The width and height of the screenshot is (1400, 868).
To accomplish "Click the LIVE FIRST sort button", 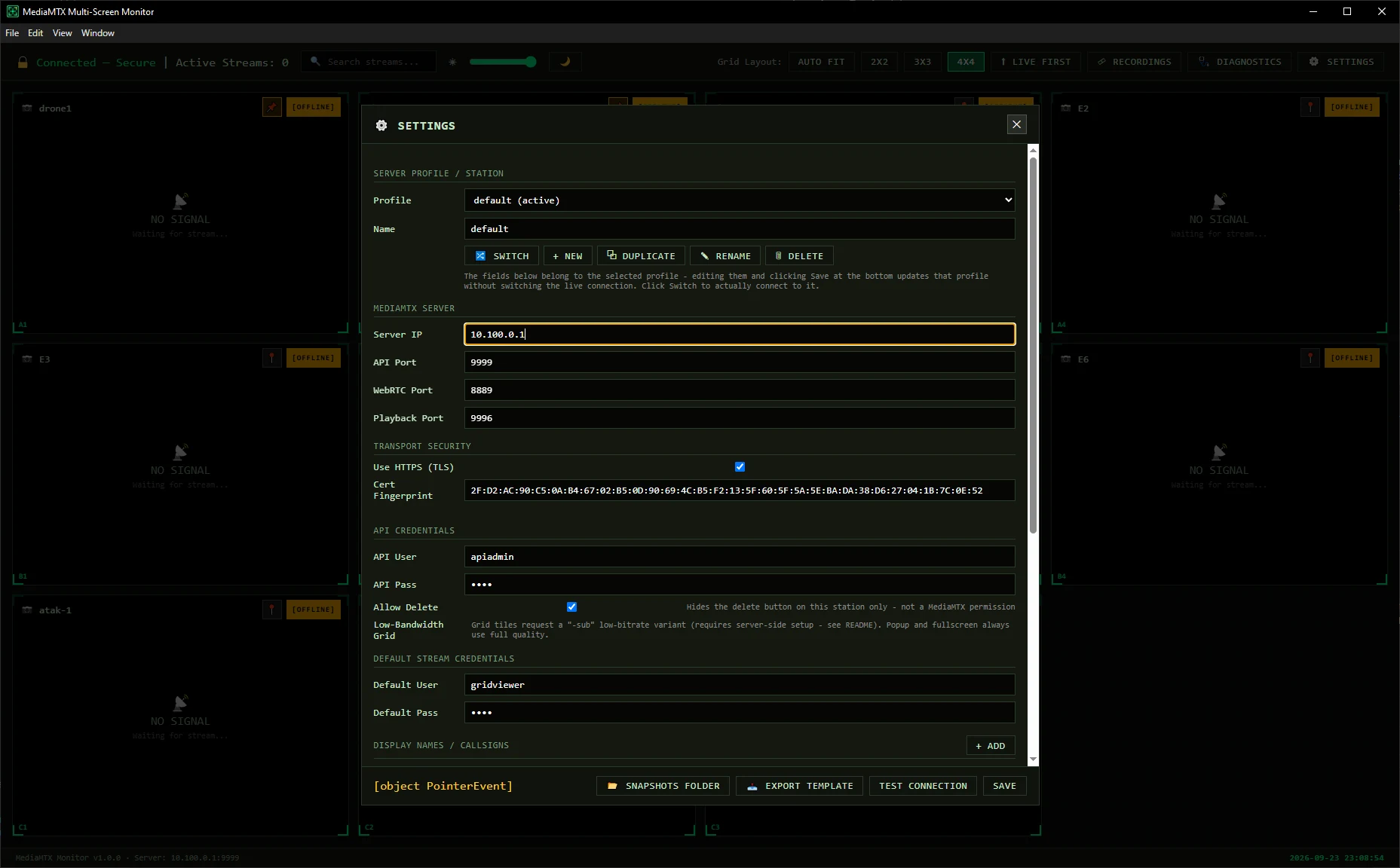I will (x=1036, y=62).
